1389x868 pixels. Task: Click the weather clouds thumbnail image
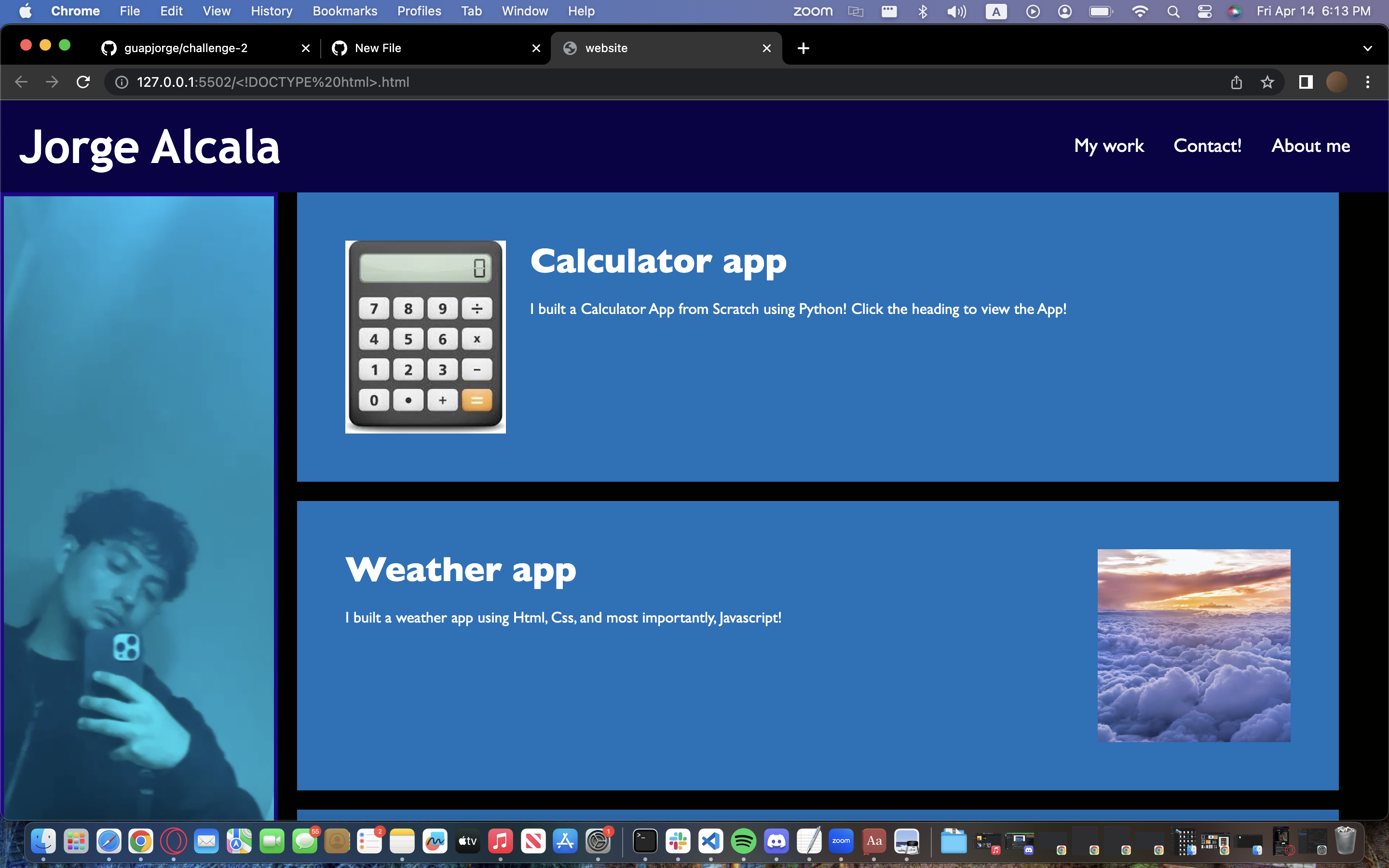pos(1194,645)
